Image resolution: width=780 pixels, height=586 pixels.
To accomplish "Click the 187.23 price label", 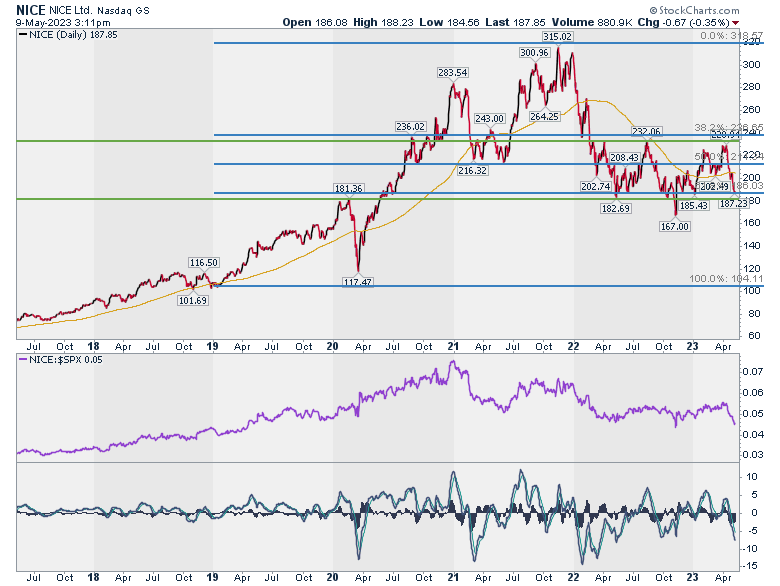I will (x=733, y=203).
